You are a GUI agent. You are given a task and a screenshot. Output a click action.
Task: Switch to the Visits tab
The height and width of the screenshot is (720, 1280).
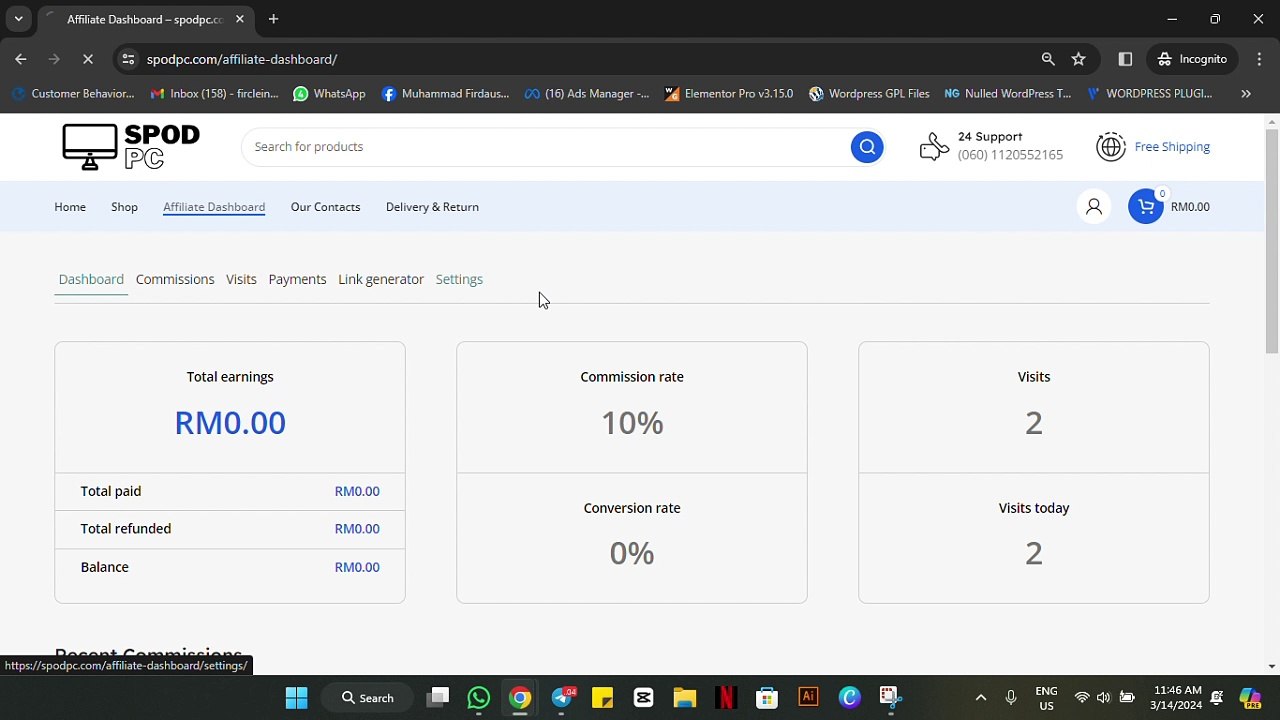[x=241, y=279]
